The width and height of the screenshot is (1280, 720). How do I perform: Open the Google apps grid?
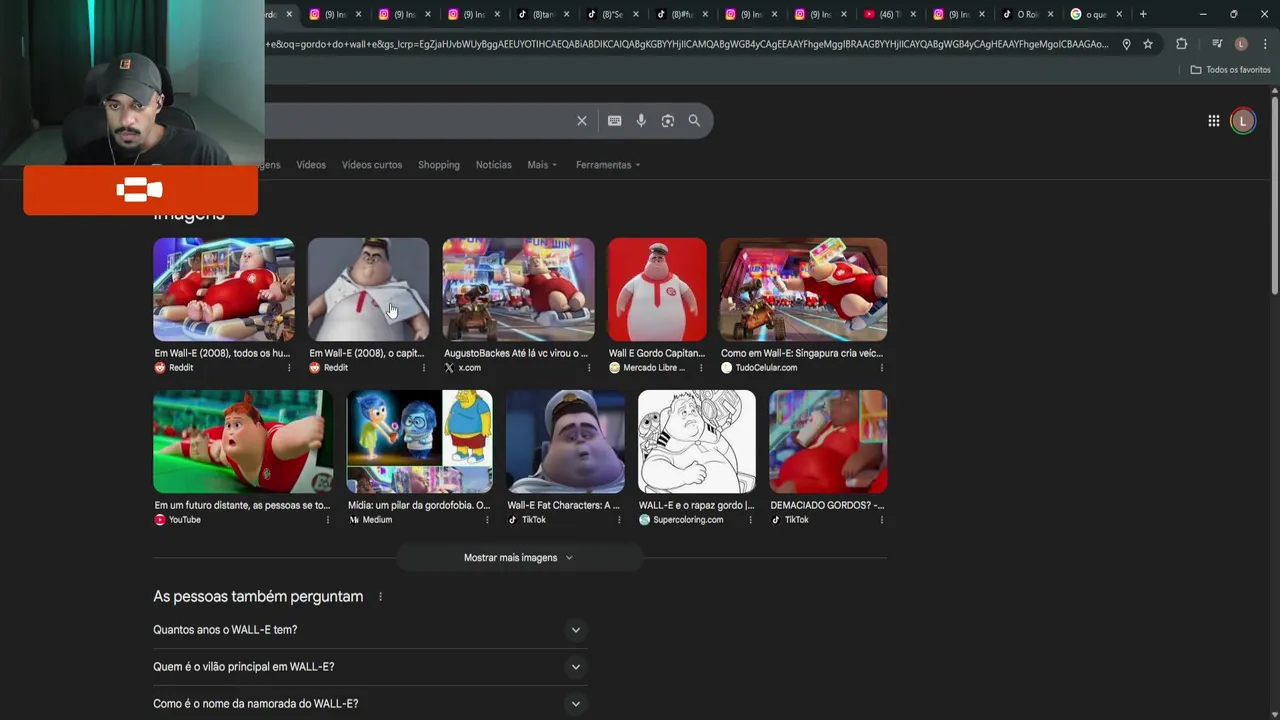(1213, 121)
